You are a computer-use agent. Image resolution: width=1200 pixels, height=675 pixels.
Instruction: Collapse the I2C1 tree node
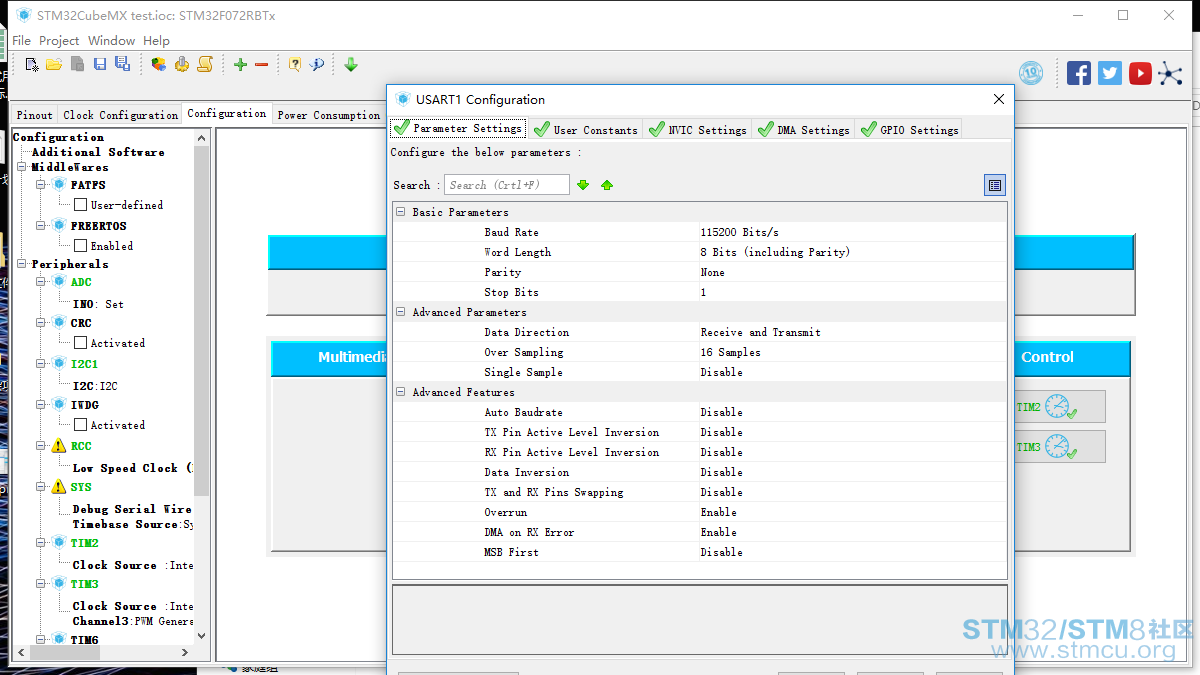pyautogui.click(x=42, y=364)
